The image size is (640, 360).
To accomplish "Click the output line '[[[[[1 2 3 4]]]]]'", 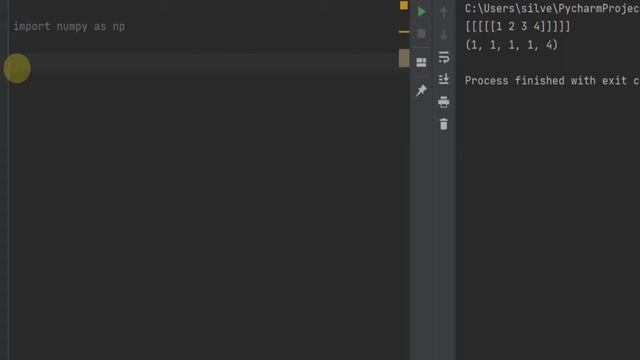I will coord(518,27).
